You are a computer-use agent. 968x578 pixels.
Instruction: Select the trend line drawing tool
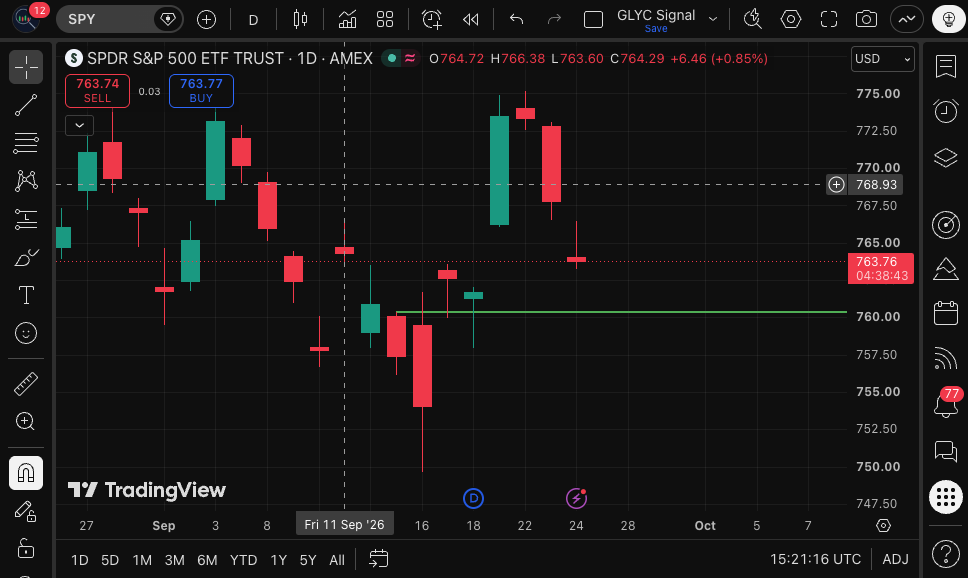point(26,105)
